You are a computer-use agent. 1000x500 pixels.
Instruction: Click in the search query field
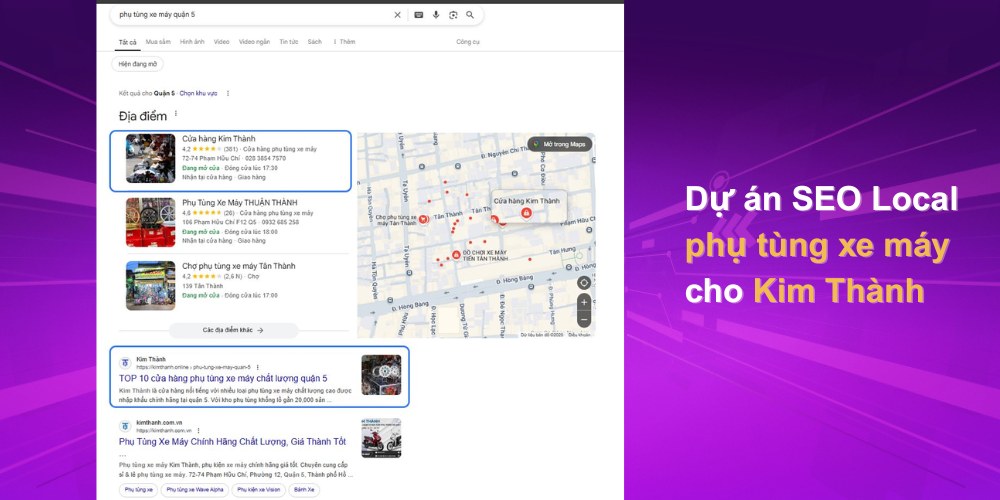[x=252, y=15]
